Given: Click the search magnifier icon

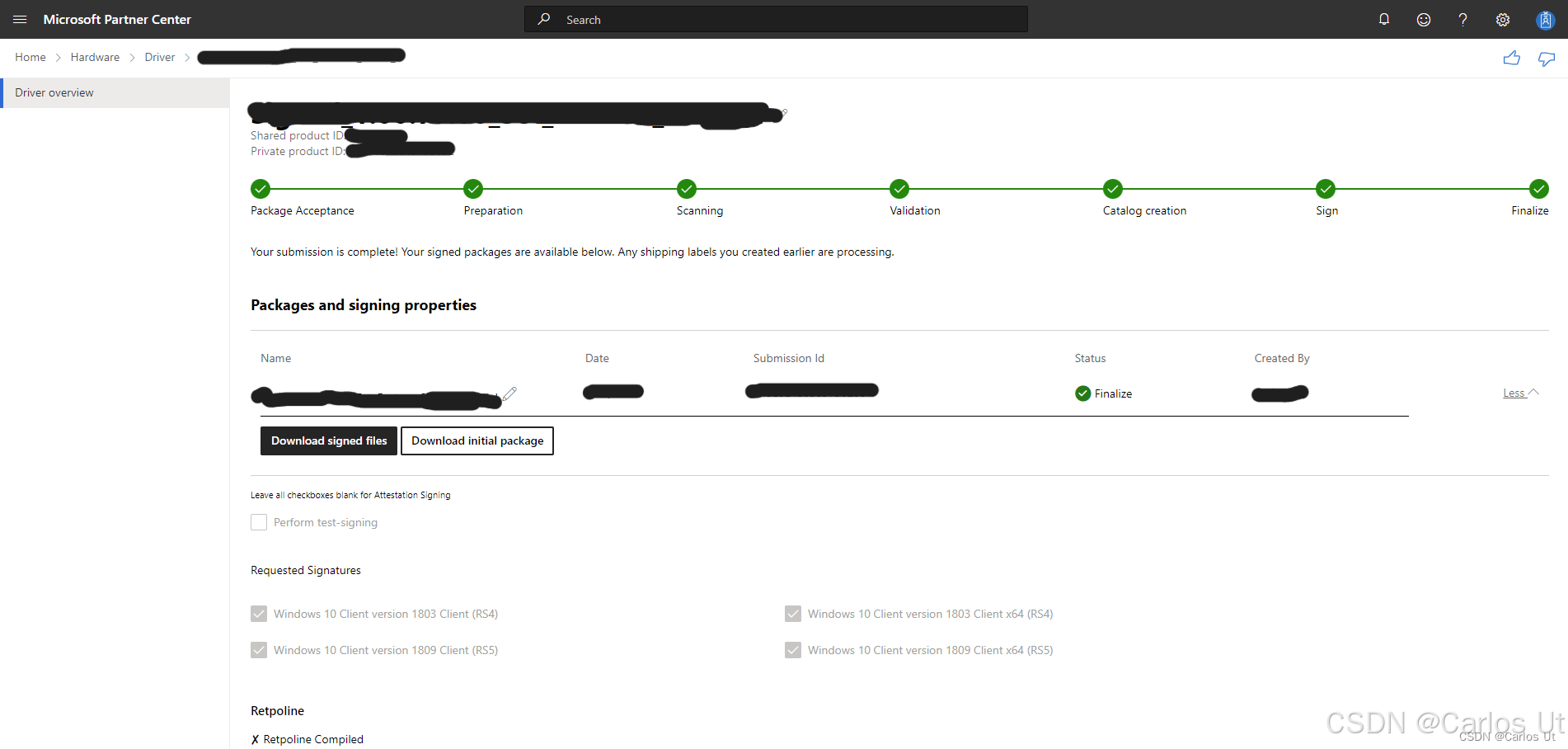Looking at the screenshot, I should click(x=544, y=19).
